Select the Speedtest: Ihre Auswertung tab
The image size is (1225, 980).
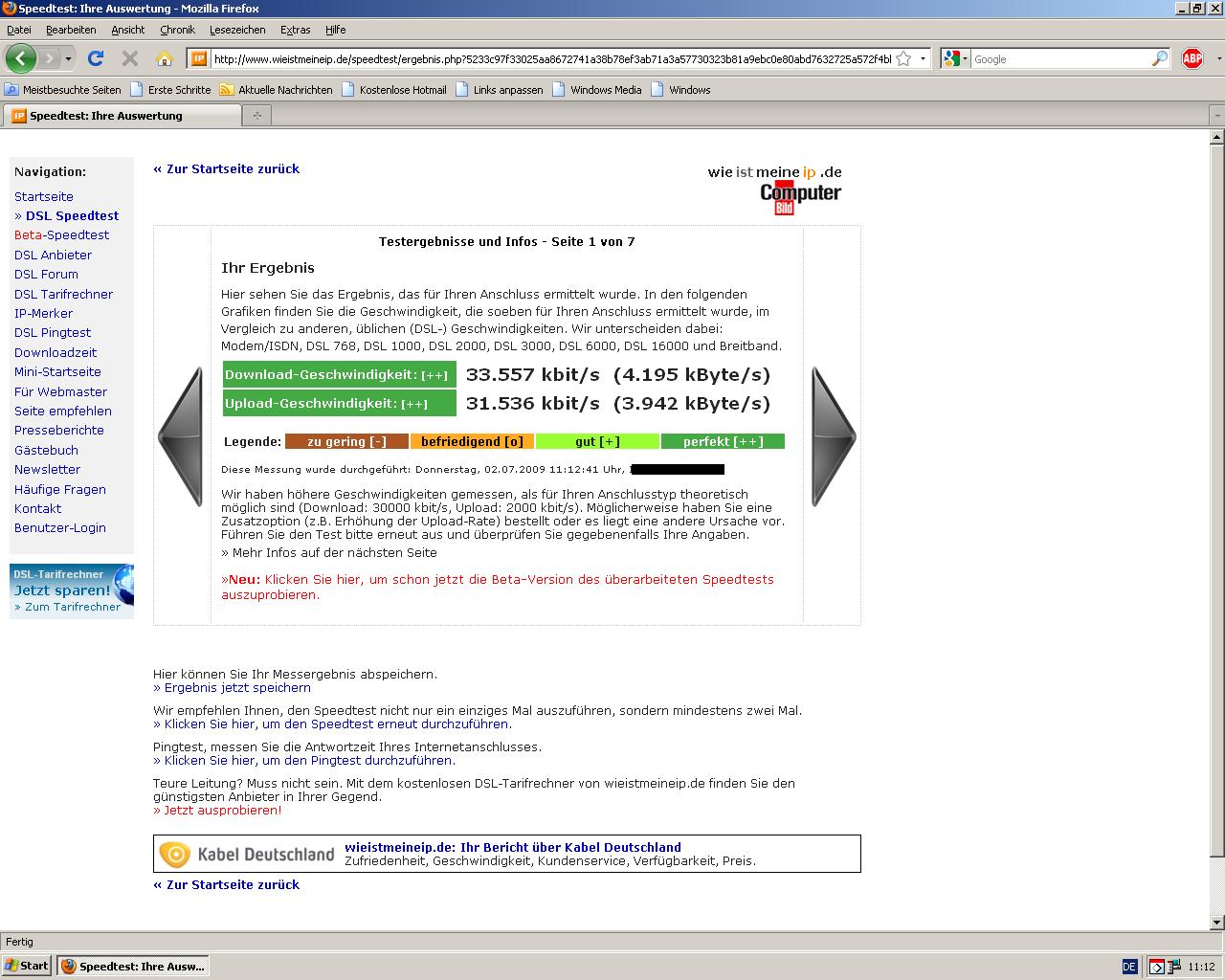[x=122, y=116]
